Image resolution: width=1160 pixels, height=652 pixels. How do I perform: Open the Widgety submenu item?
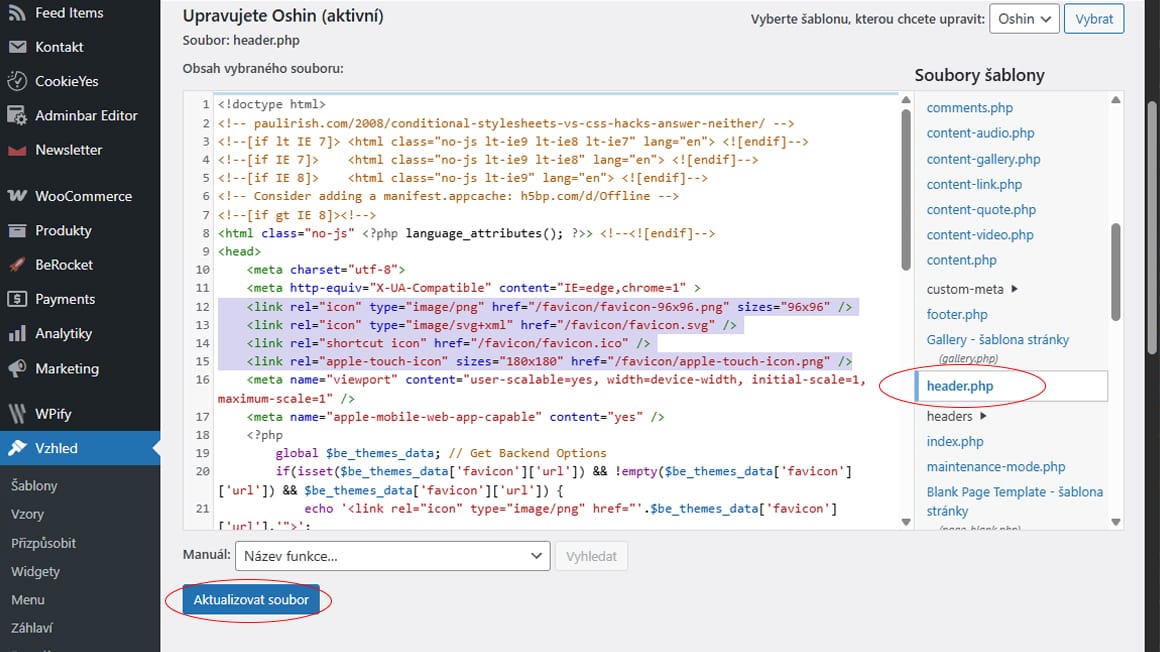tap(36, 572)
